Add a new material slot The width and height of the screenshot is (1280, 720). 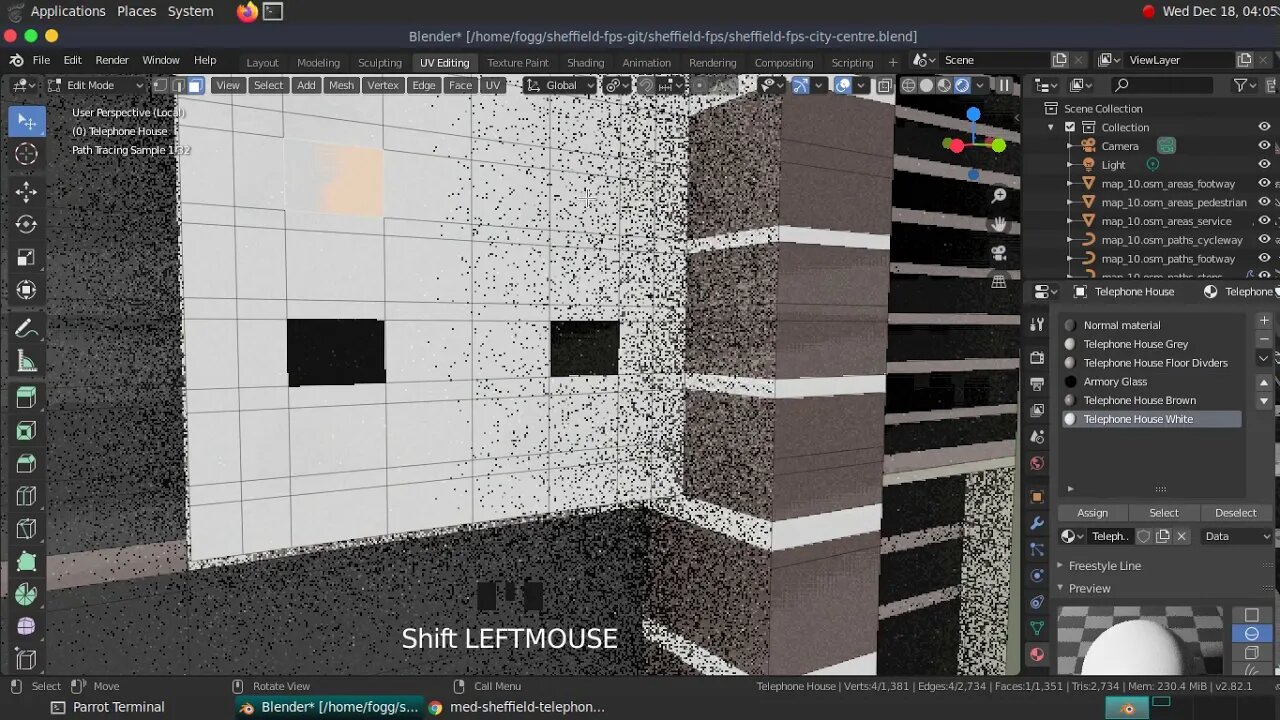click(x=1264, y=320)
